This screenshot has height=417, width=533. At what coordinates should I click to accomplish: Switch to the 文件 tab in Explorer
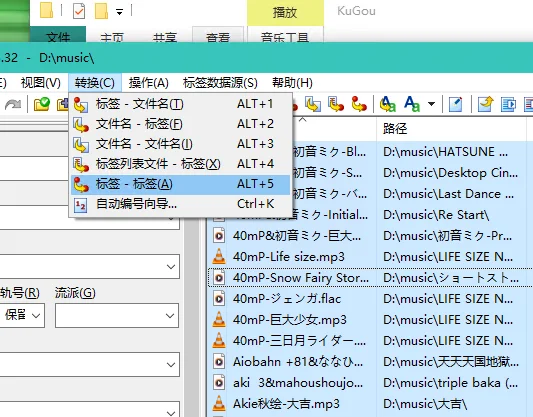[x=58, y=35]
